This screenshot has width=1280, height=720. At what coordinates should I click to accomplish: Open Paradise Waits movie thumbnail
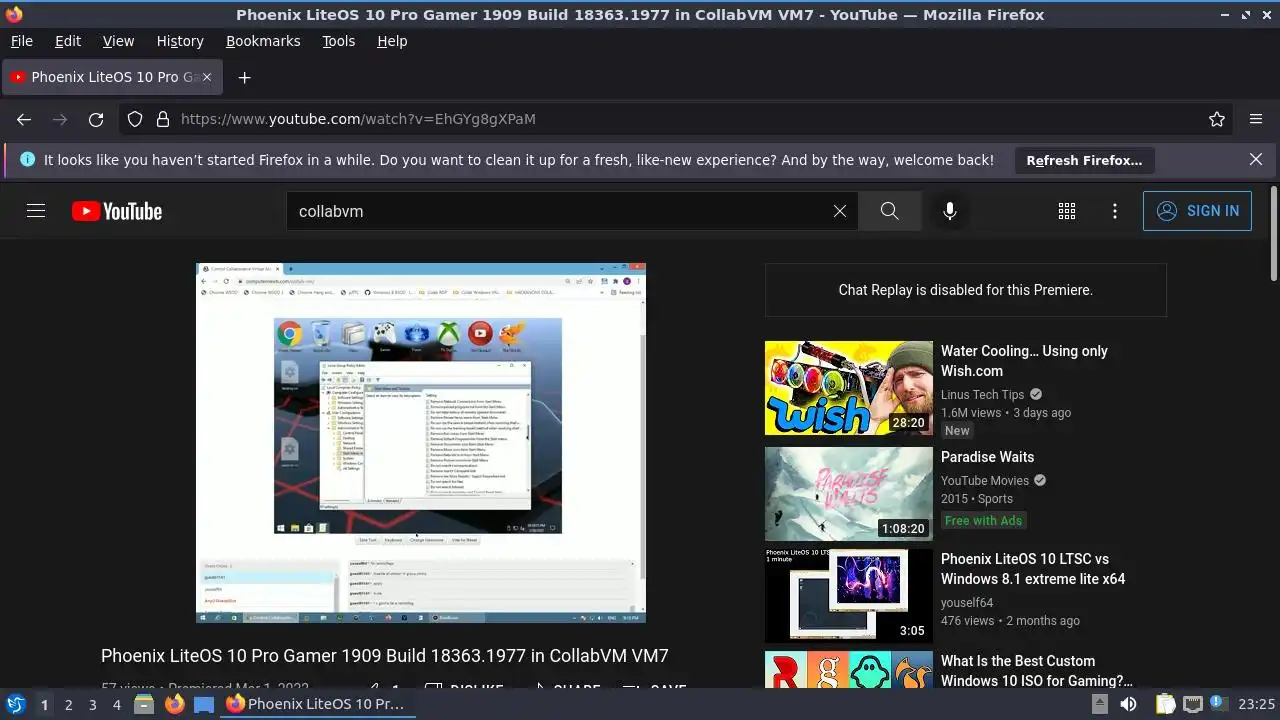(x=849, y=494)
